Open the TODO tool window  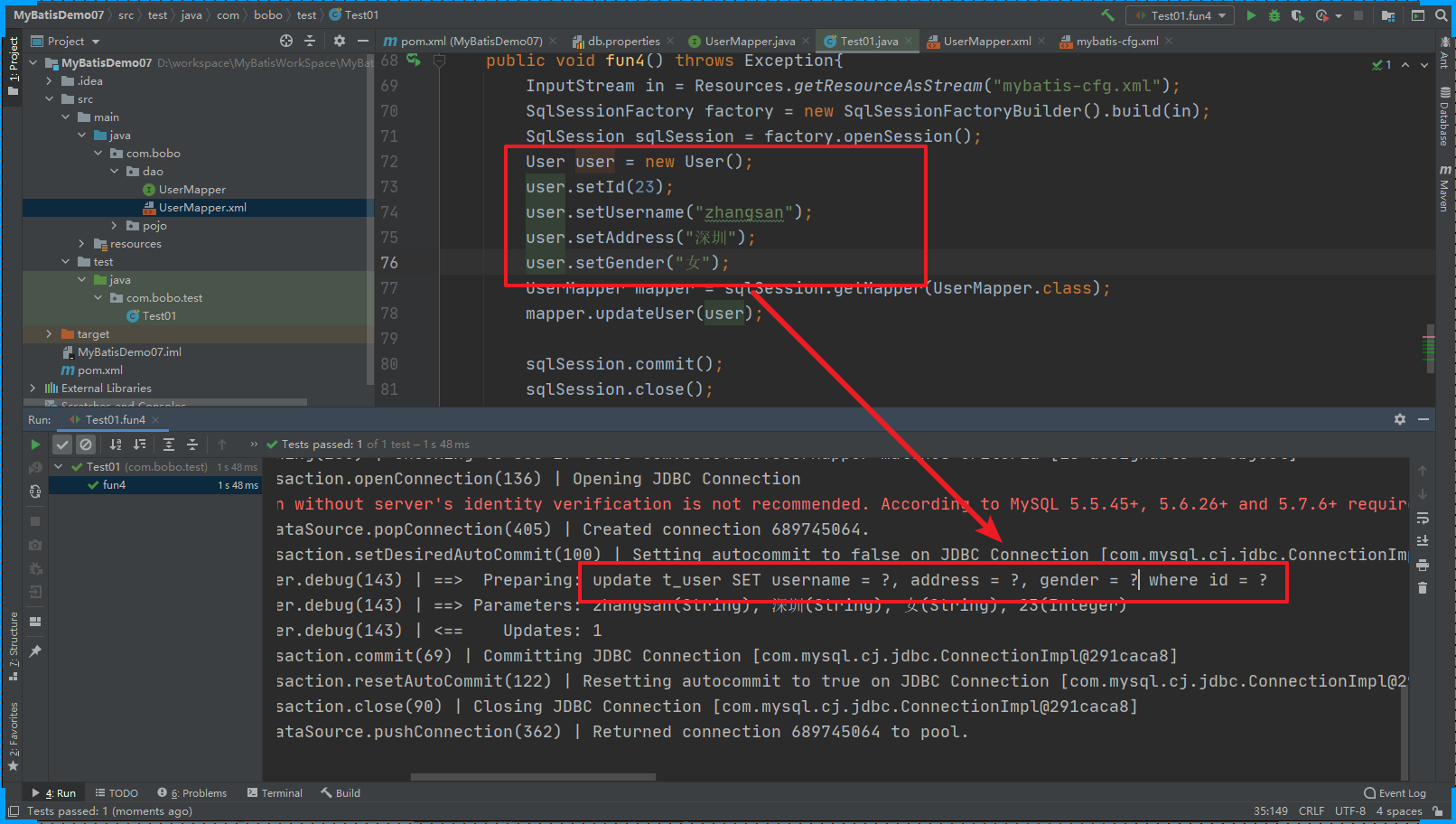pyautogui.click(x=117, y=793)
